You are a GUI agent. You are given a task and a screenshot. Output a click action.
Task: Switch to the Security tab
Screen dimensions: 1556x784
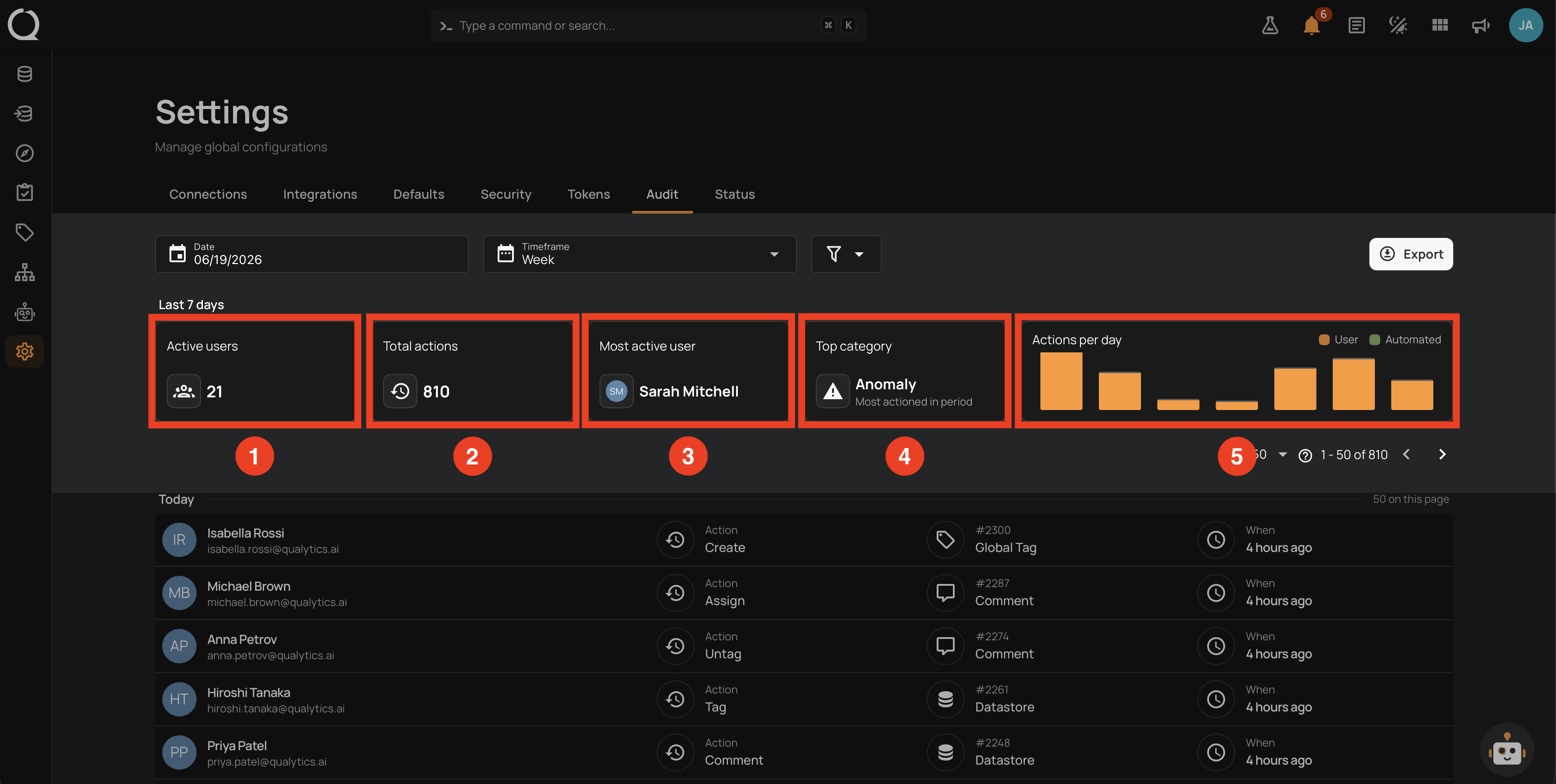(506, 194)
